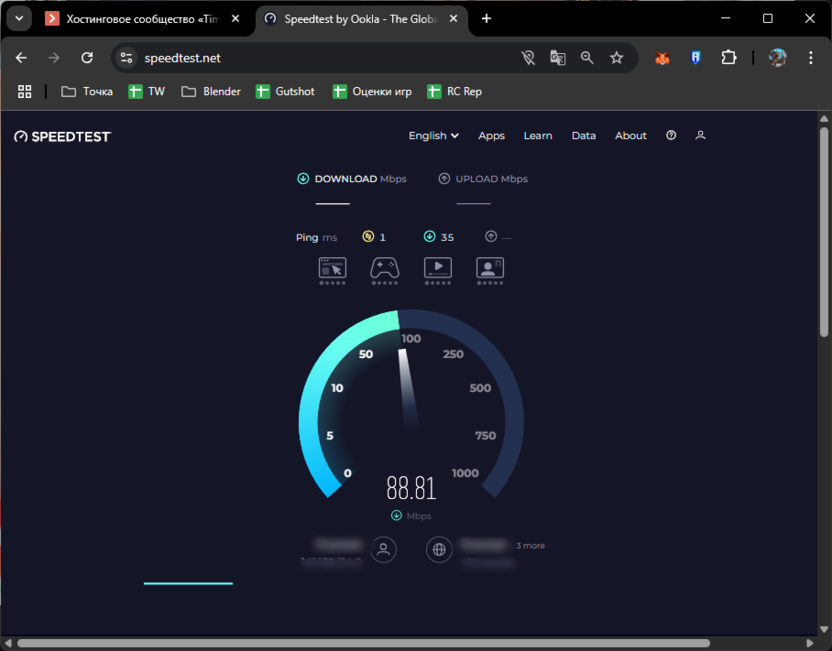Click the globe server icon
The width and height of the screenshot is (832, 651).
[439, 549]
